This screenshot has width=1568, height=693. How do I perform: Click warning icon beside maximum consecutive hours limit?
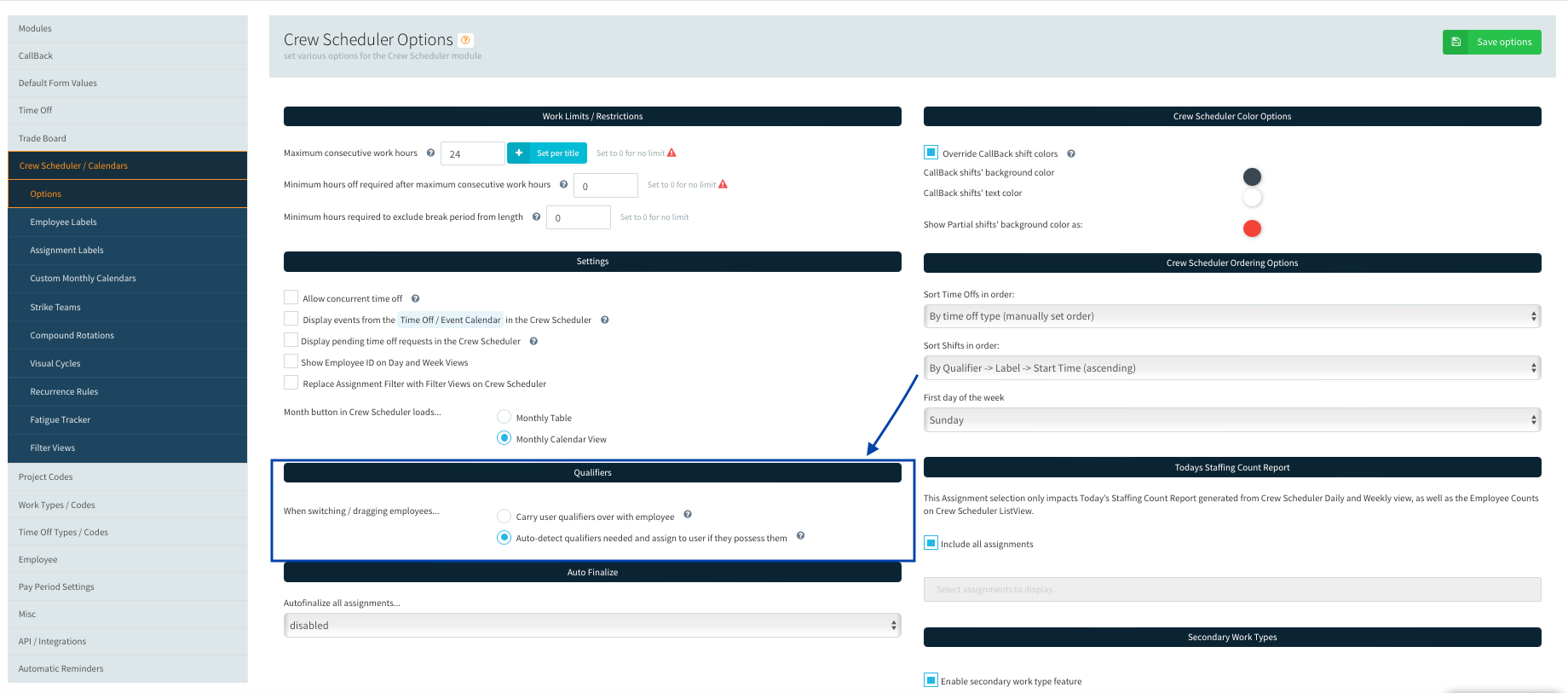pyautogui.click(x=672, y=153)
